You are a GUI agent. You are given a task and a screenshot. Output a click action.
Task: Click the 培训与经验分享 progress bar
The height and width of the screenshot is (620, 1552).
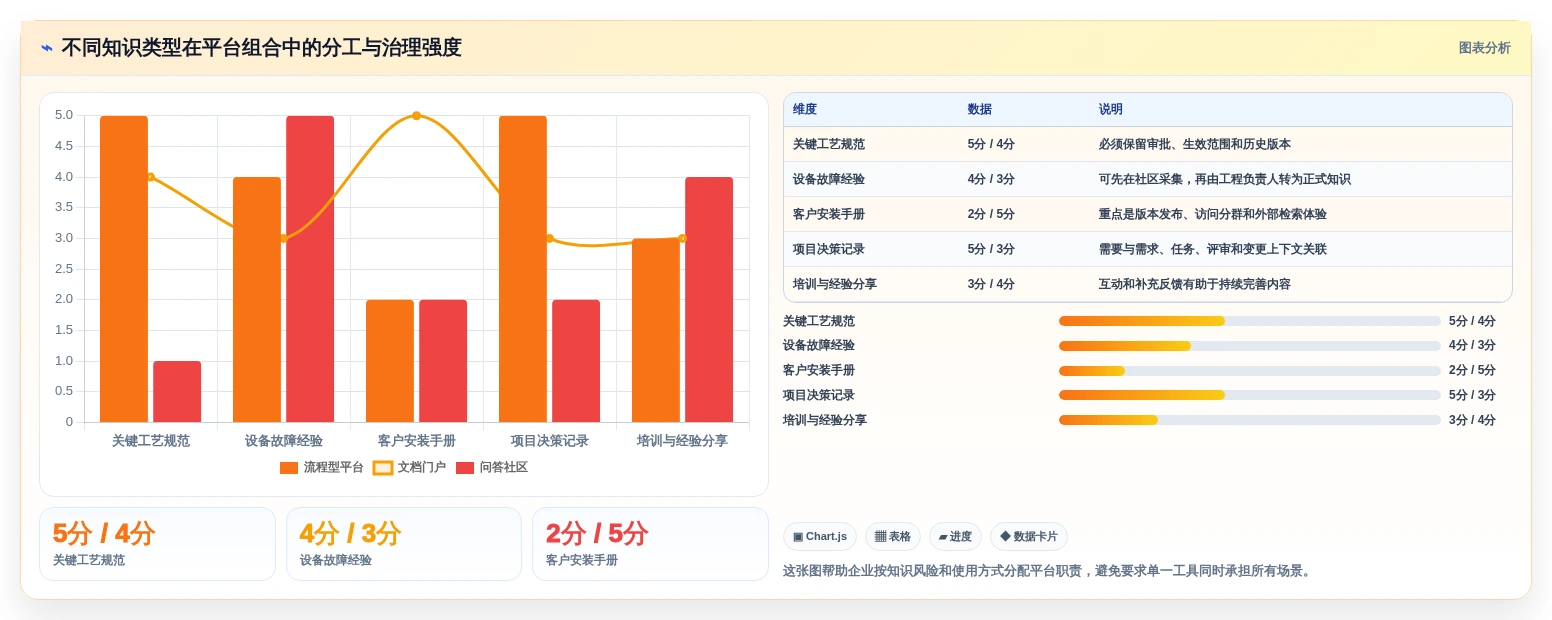click(x=1250, y=420)
